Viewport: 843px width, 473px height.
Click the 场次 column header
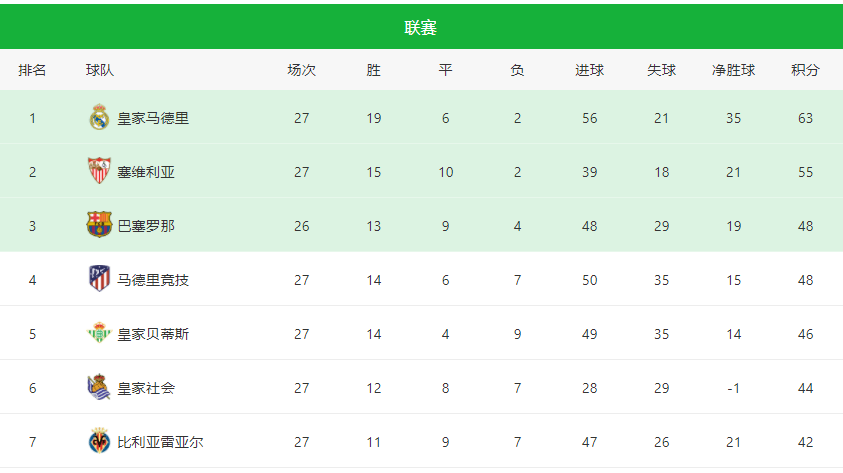tap(302, 70)
